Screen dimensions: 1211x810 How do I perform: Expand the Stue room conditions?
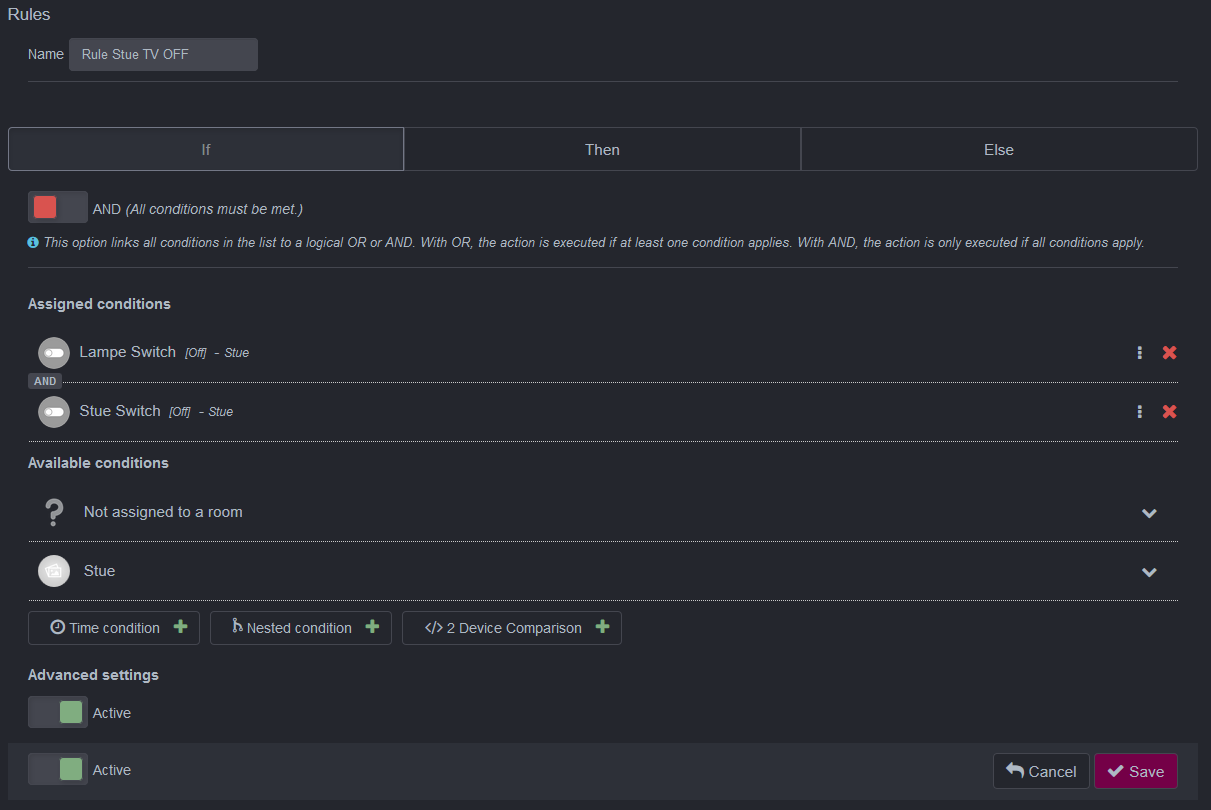1149,572
